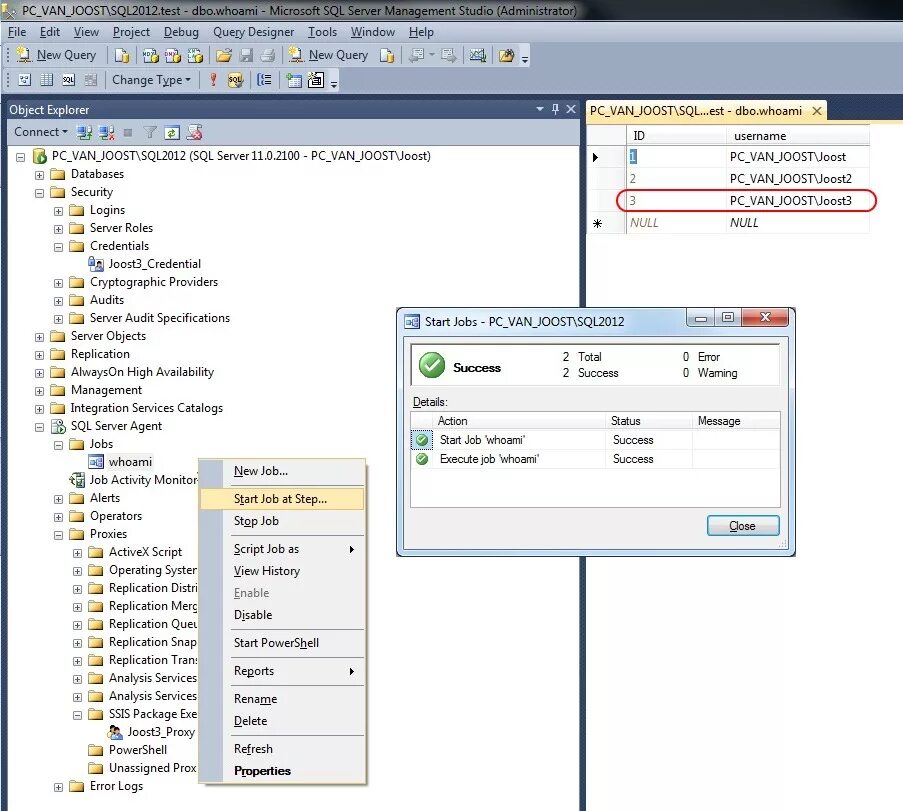The image size is (903, 811).
Task: Open an Analysis Services DMX query
Action: [x=173, y=55]
